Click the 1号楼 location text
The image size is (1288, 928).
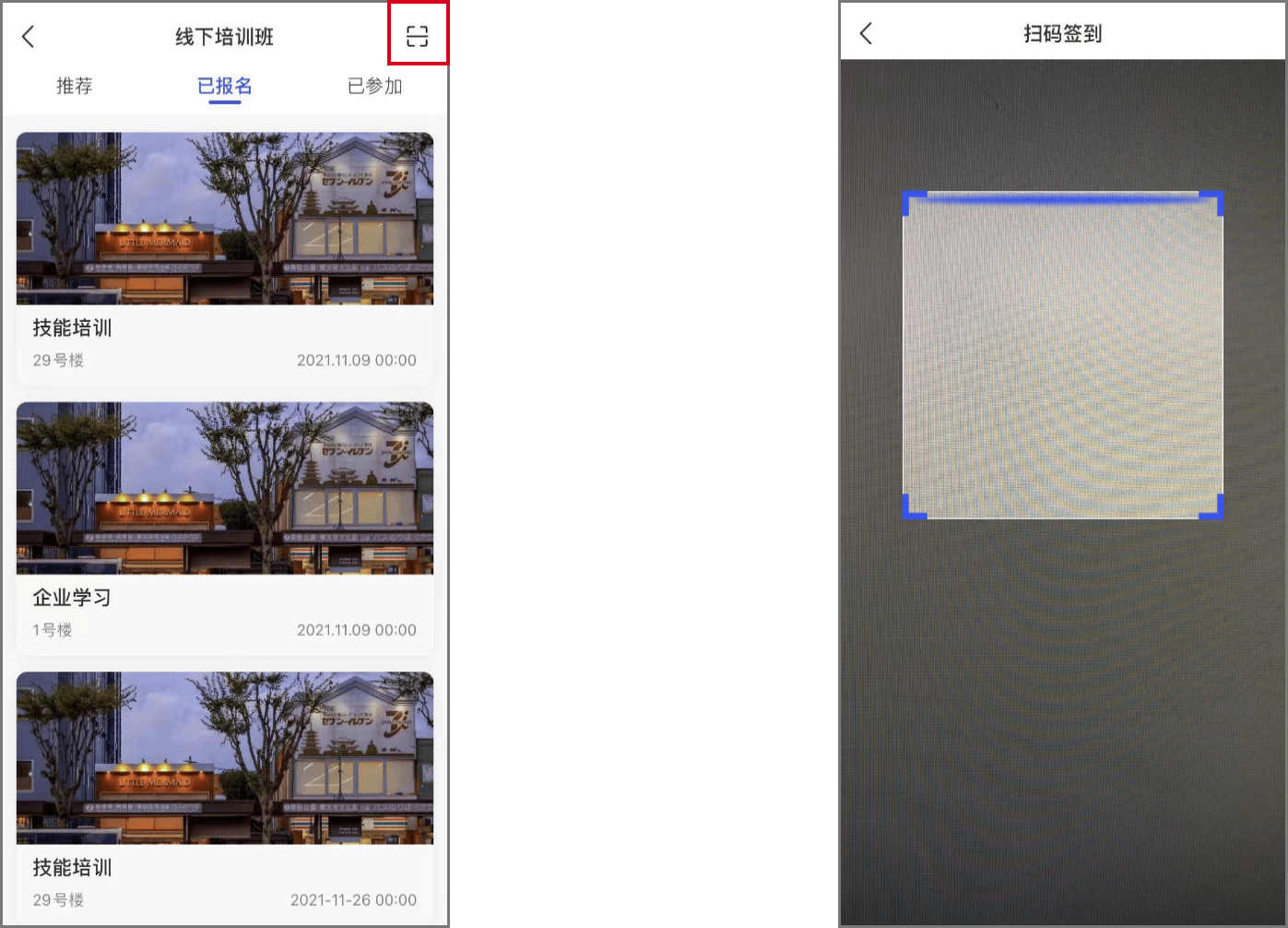pyautogui.click(x=52, y=630)
